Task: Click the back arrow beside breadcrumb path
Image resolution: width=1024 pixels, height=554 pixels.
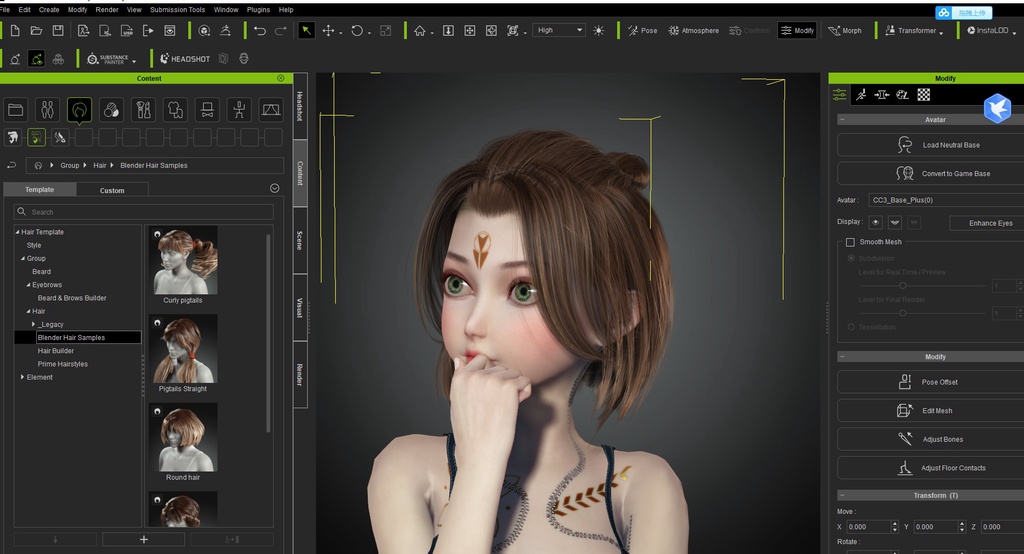Action: pyautogui.click(x=11, y=165)
